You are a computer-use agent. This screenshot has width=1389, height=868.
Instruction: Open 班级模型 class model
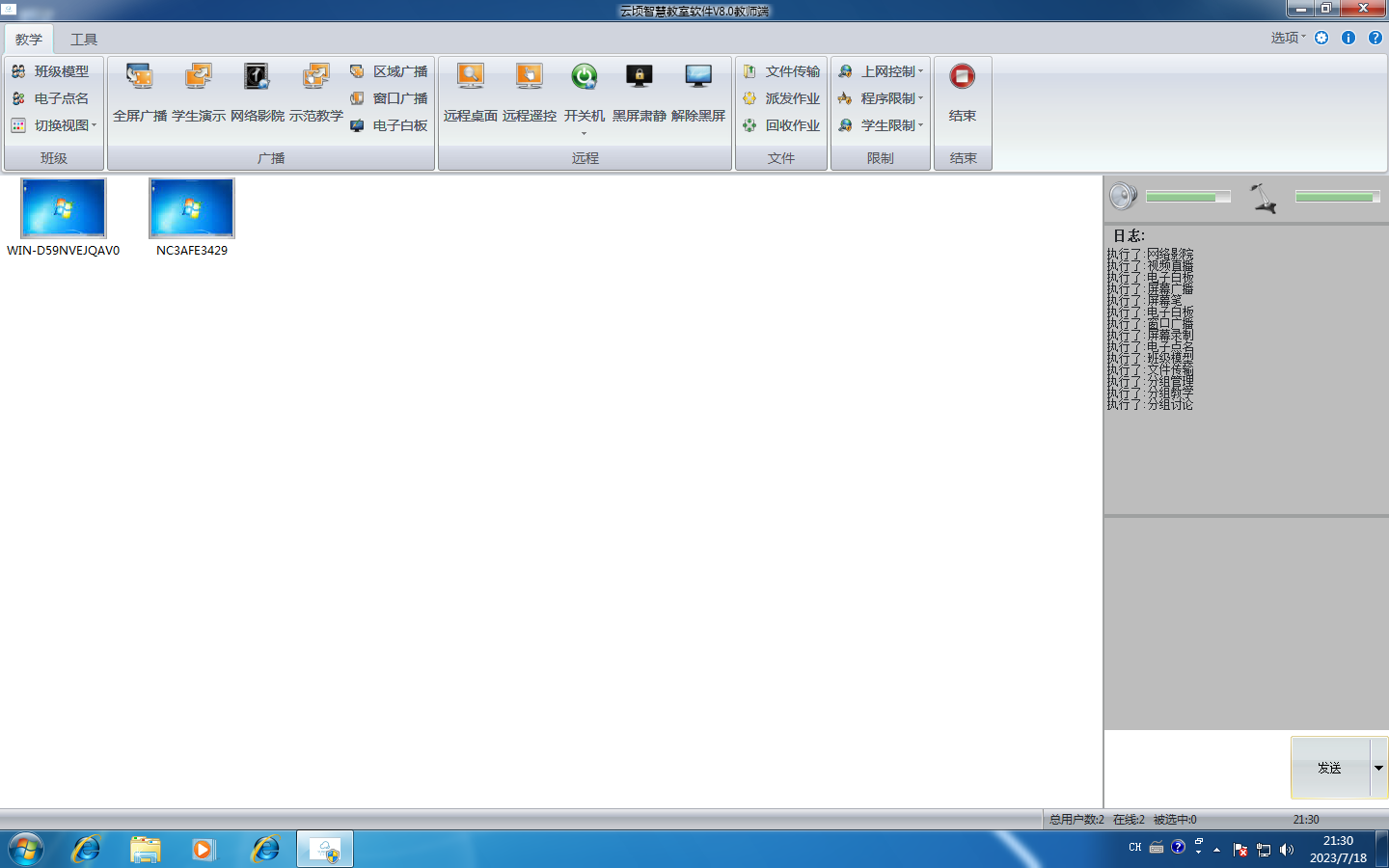point(50,71)
